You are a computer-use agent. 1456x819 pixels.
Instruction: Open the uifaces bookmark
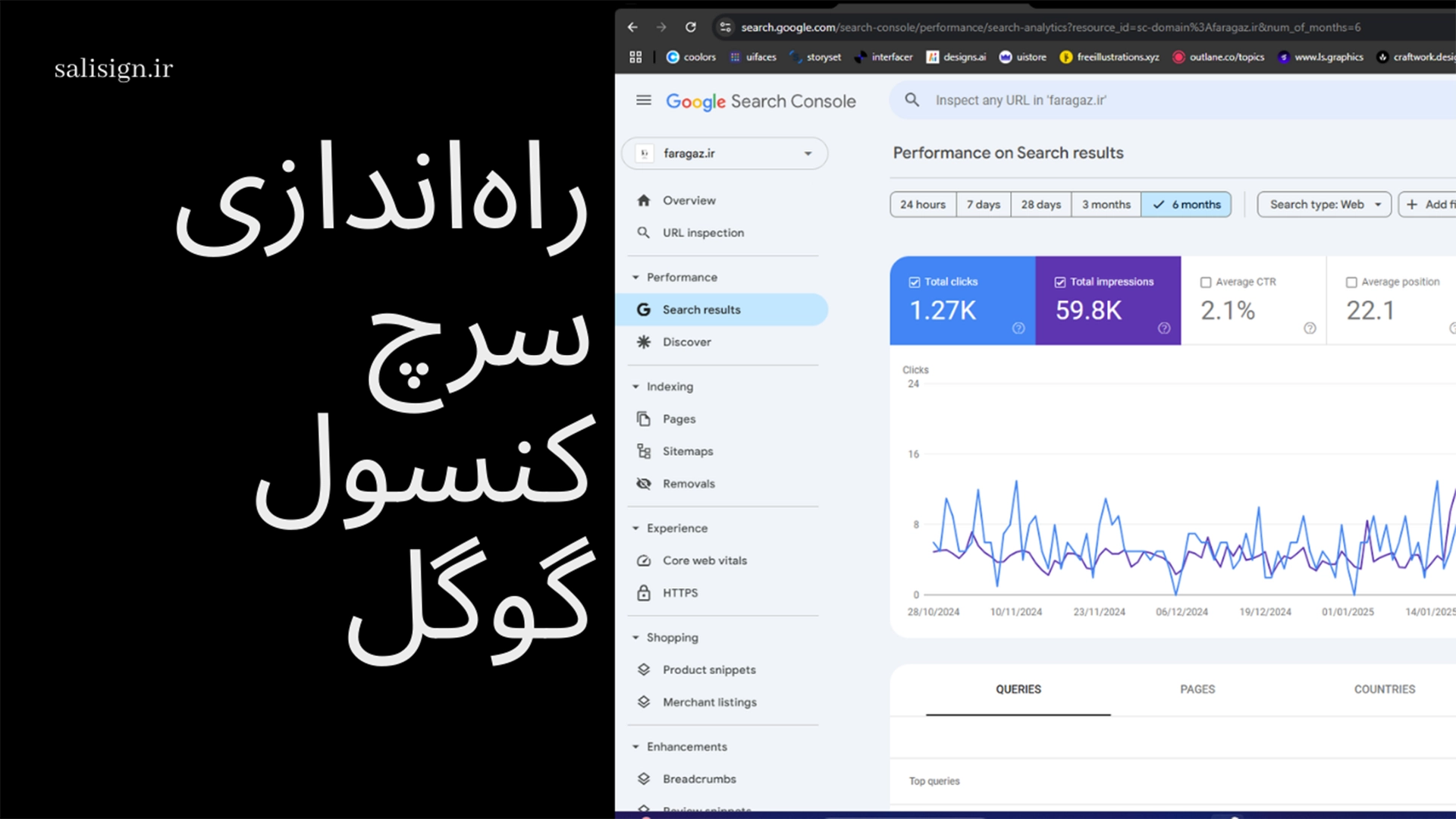pos(753,57)
